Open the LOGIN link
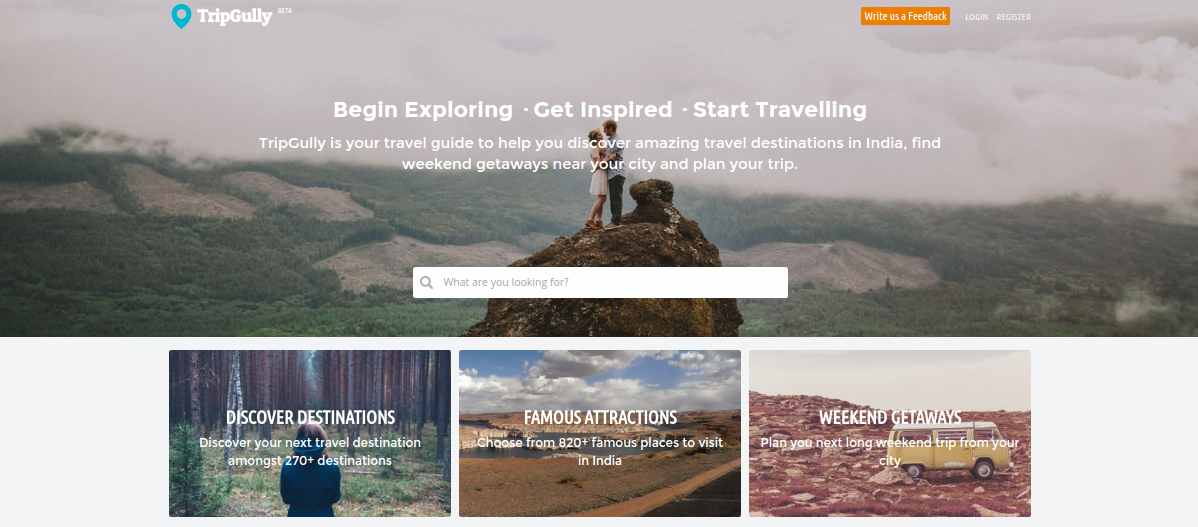1198x527 pixels. pyautogui.click(x=976, y=17)
